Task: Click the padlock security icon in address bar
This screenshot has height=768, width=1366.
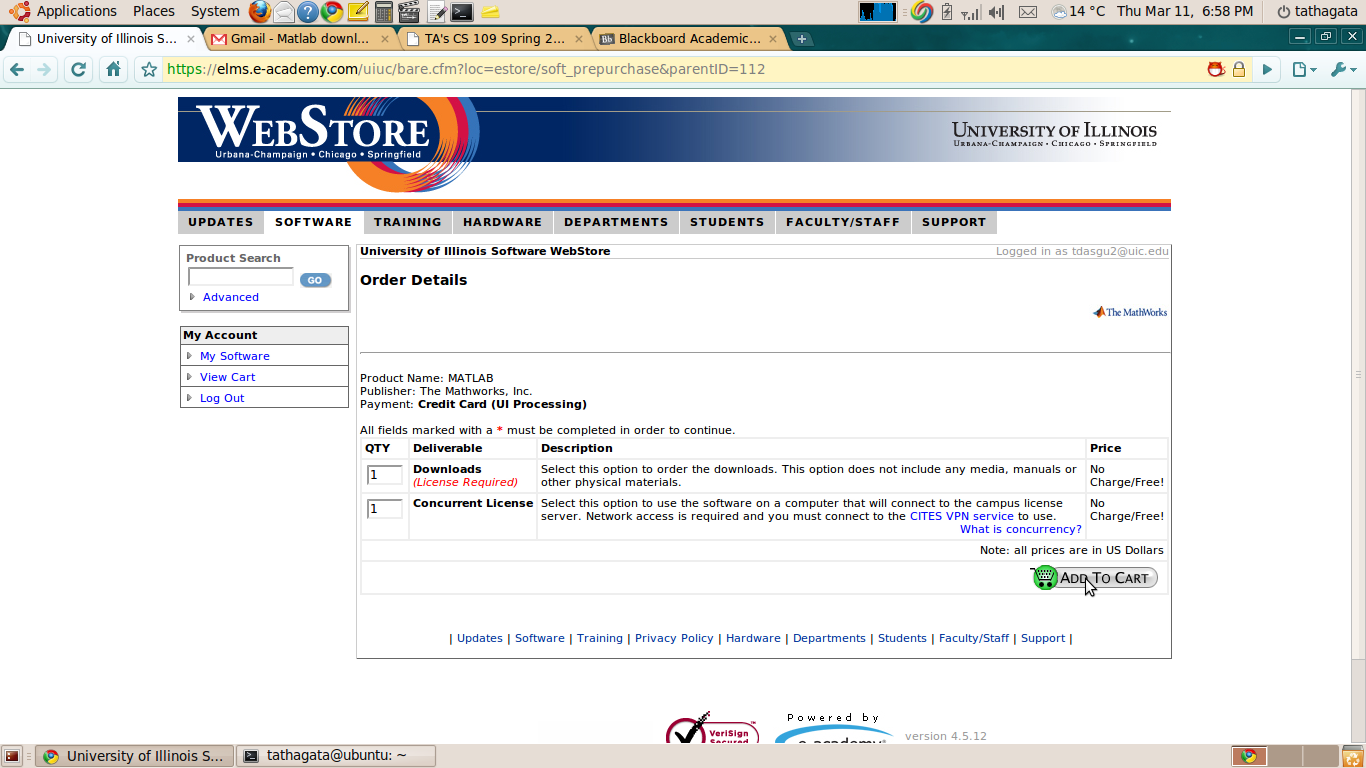Action: pyautogui.click(x=1238, y=70)
